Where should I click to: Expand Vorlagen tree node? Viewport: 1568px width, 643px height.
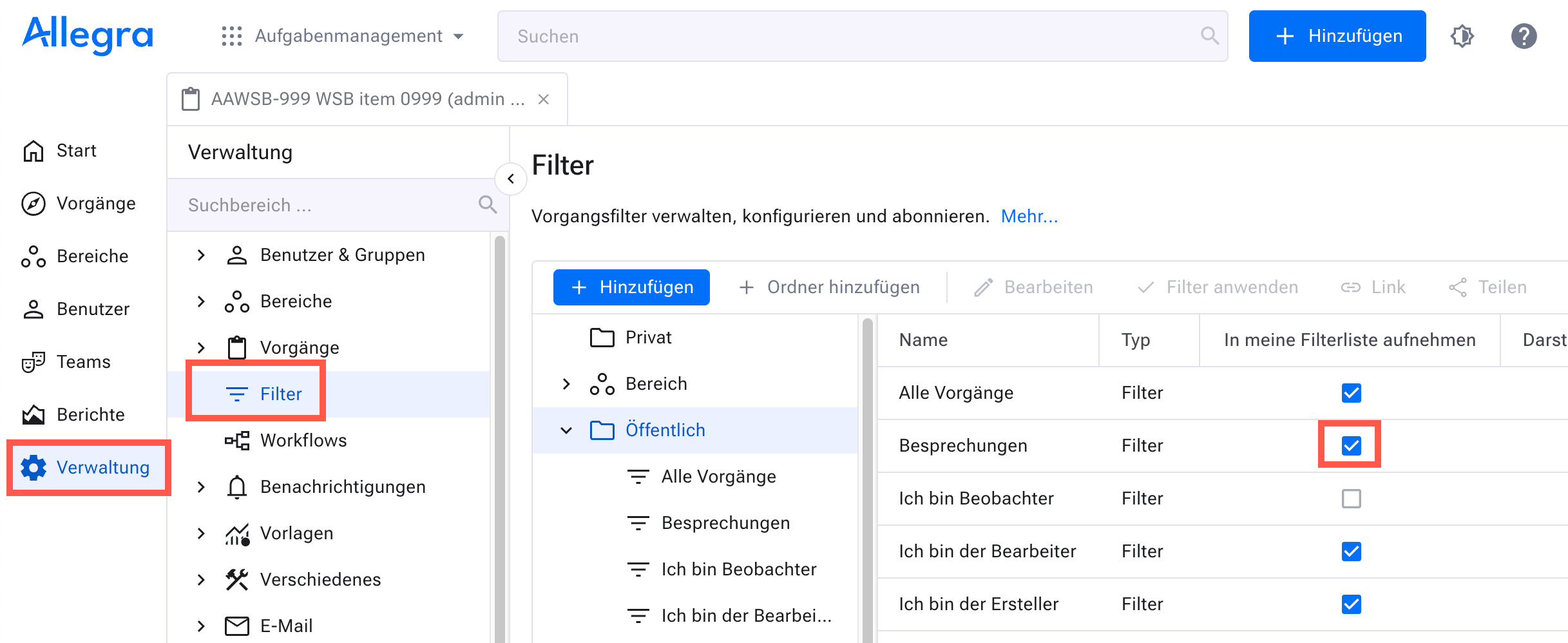pyautogui.click(x=201, y=533)
